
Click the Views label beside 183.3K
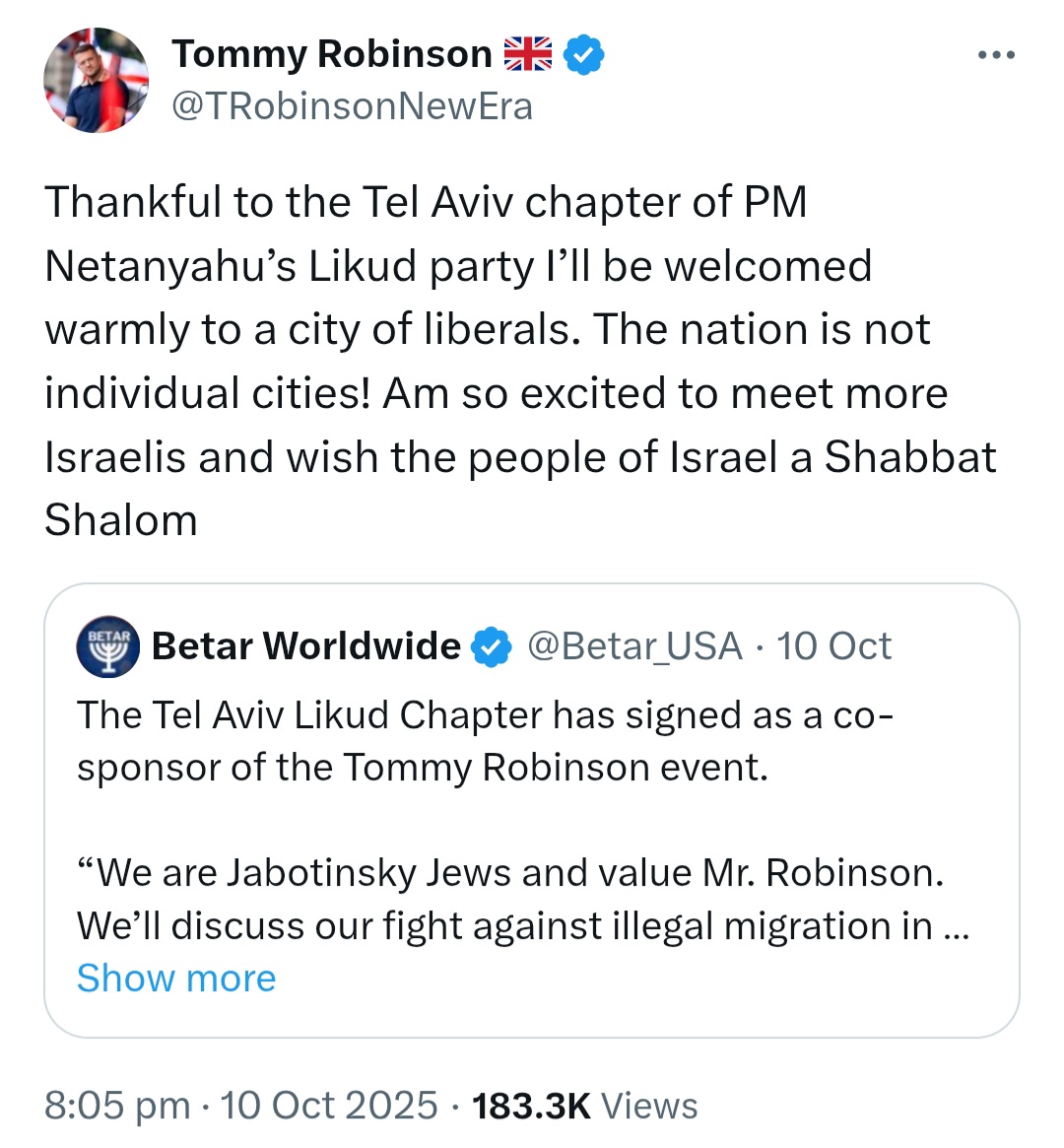tap(650, 1105)
